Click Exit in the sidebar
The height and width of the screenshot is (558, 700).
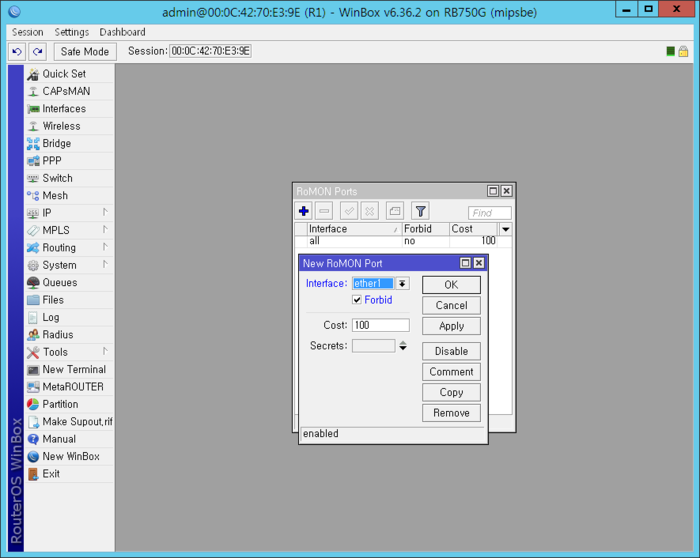(x=69, y=474)
